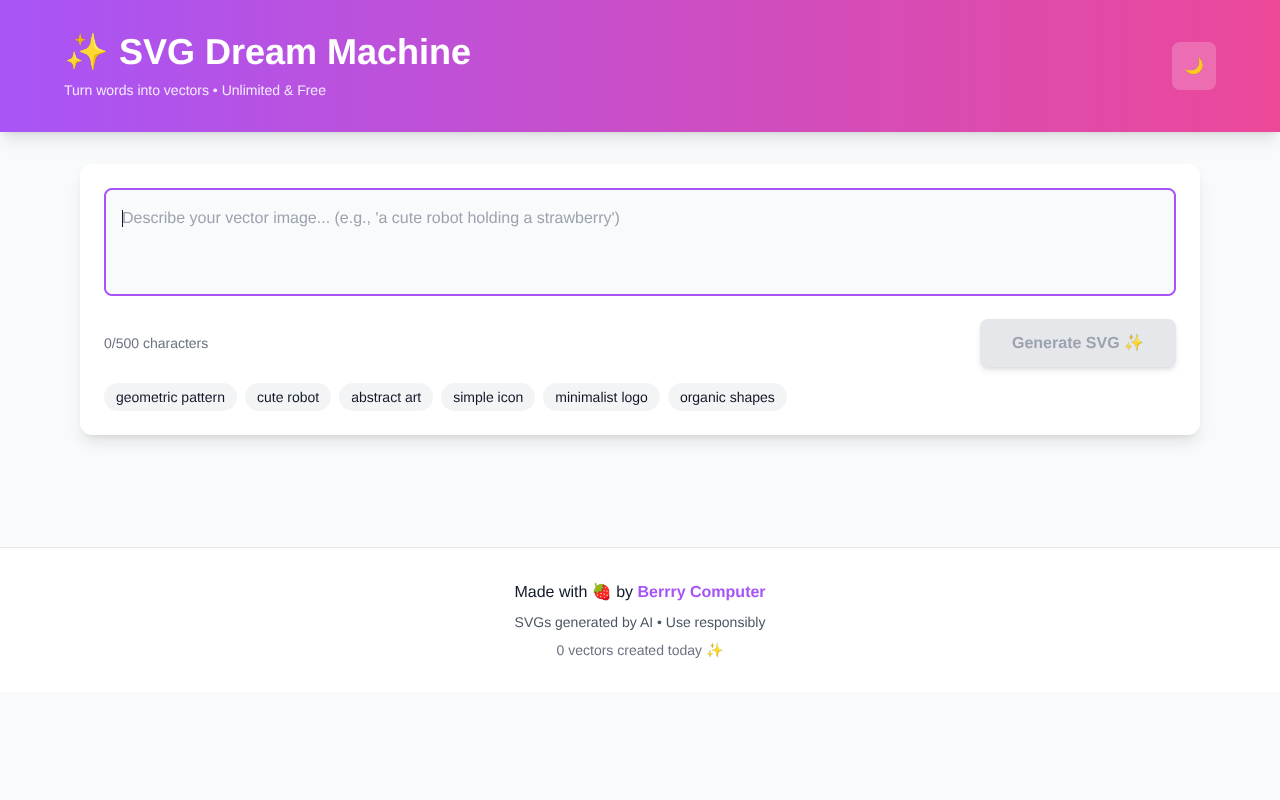Click the sparkles icon on the Generate button
Screen dimensions: 1280x800
1133,342
